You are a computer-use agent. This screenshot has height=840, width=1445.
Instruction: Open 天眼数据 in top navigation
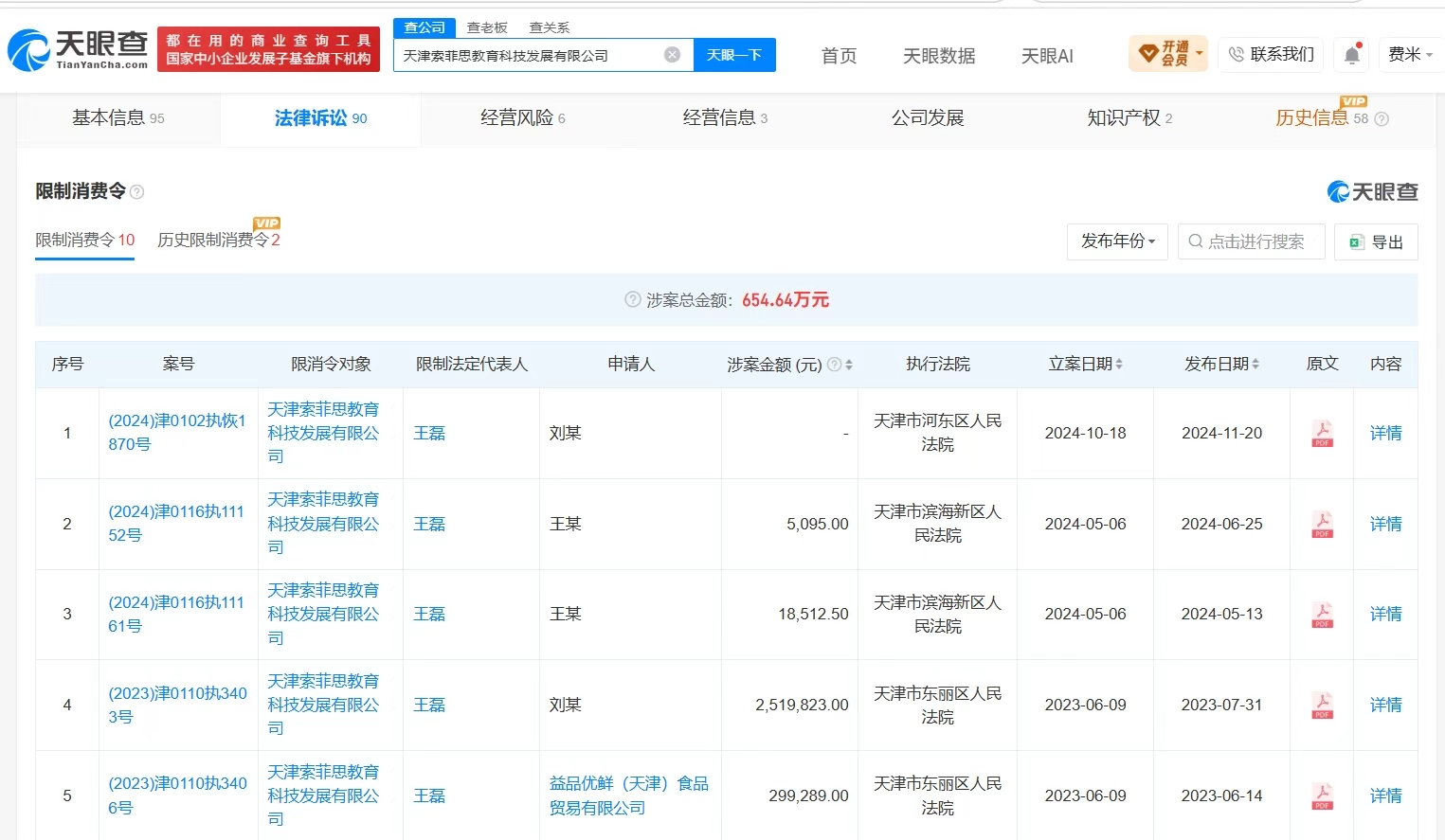tap(939, 56)
